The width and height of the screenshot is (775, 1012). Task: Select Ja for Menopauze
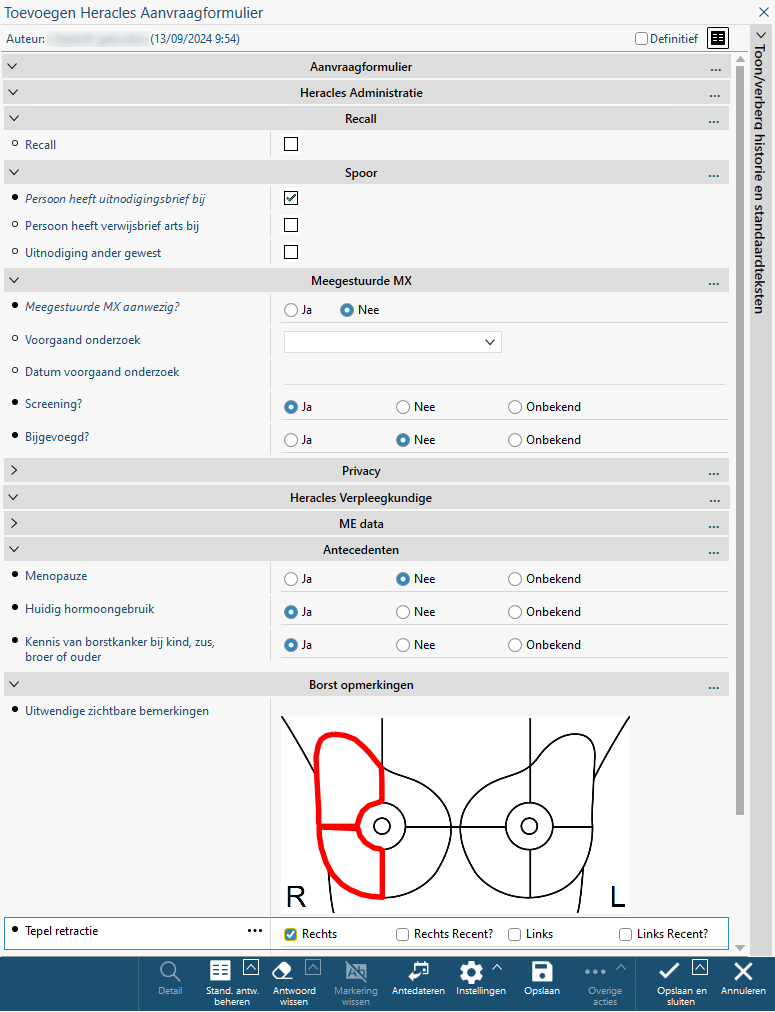(x=291, y=579)
